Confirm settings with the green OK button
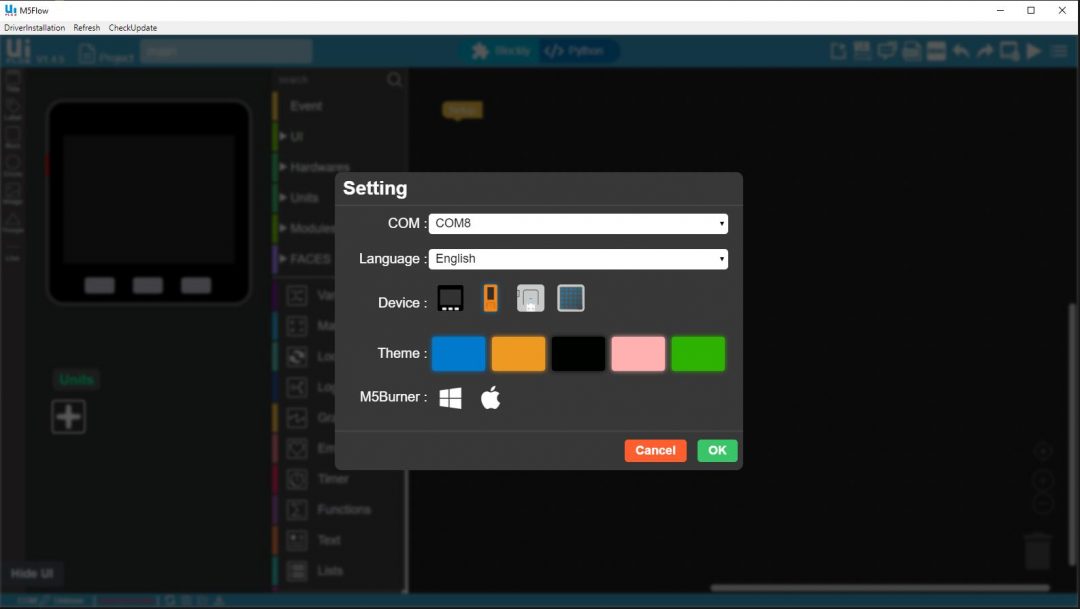The image size is (1080, 609). tap(717, 451)
